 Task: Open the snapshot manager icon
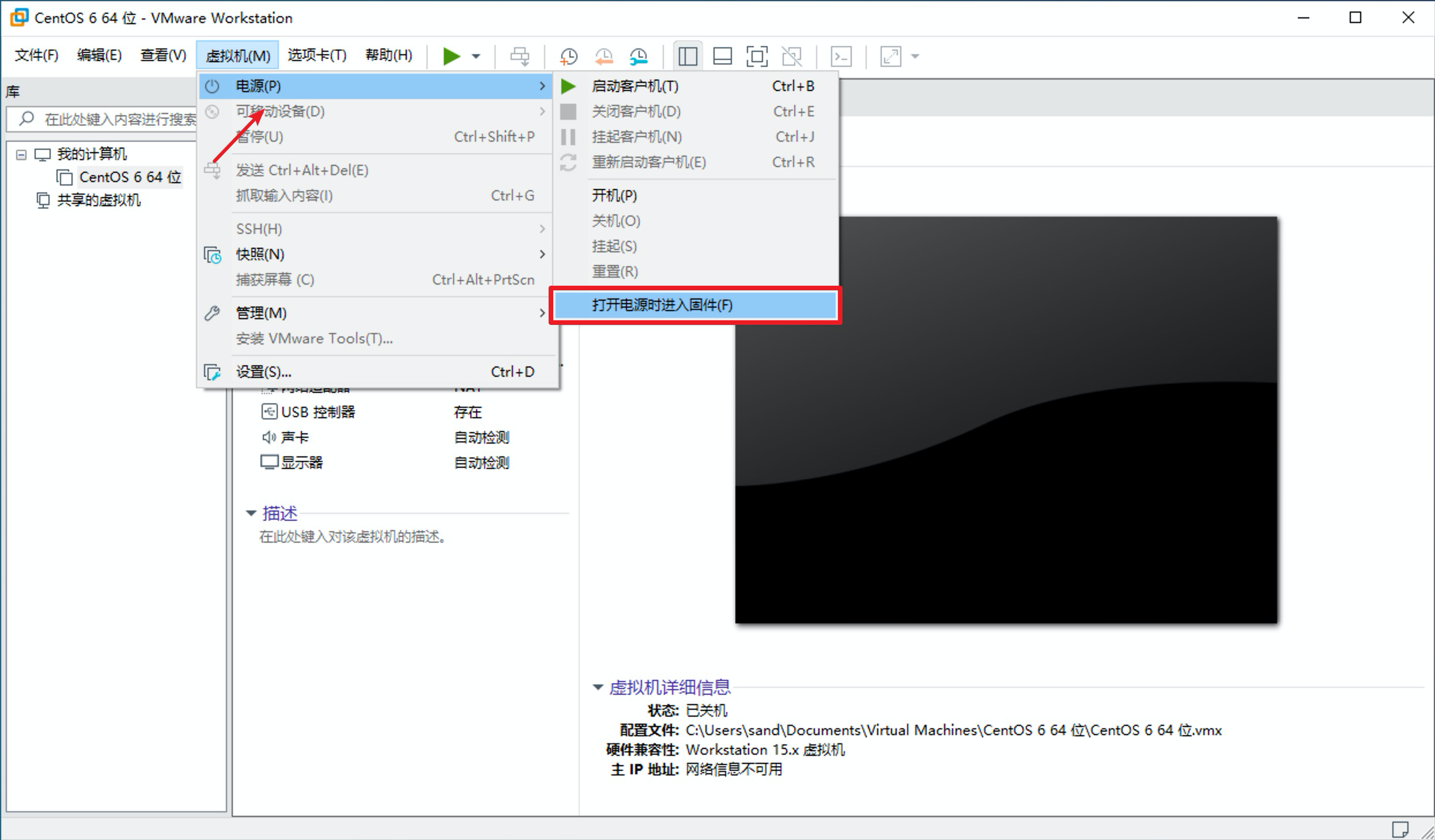click(639, 56)
